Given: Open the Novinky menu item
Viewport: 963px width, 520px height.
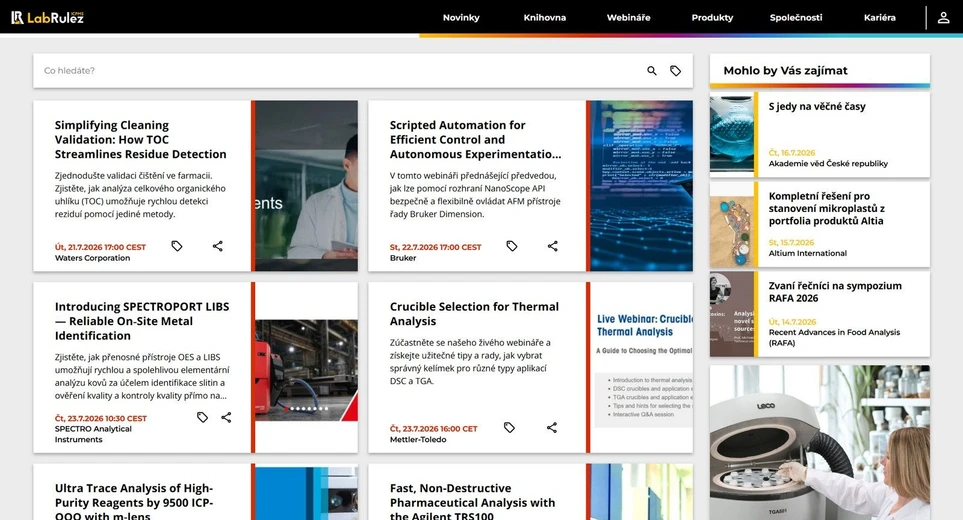Looking at the screenshot, I should tap(461, 18).
